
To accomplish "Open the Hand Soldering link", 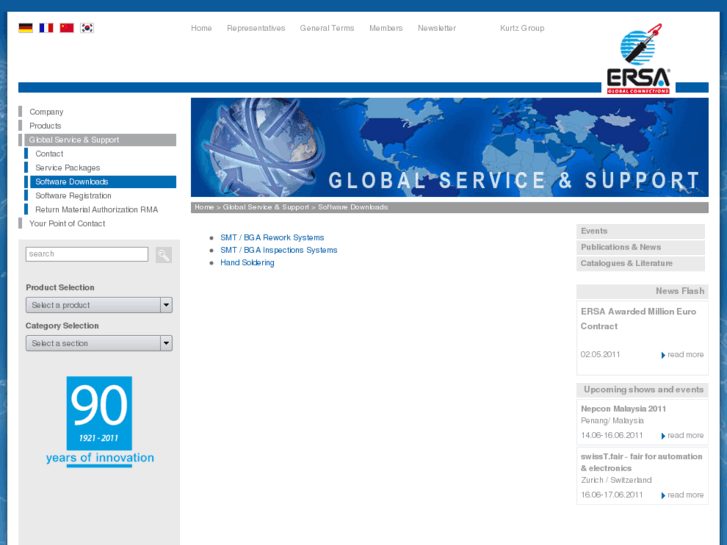I will pyautogui.click(x=247, y=263).
